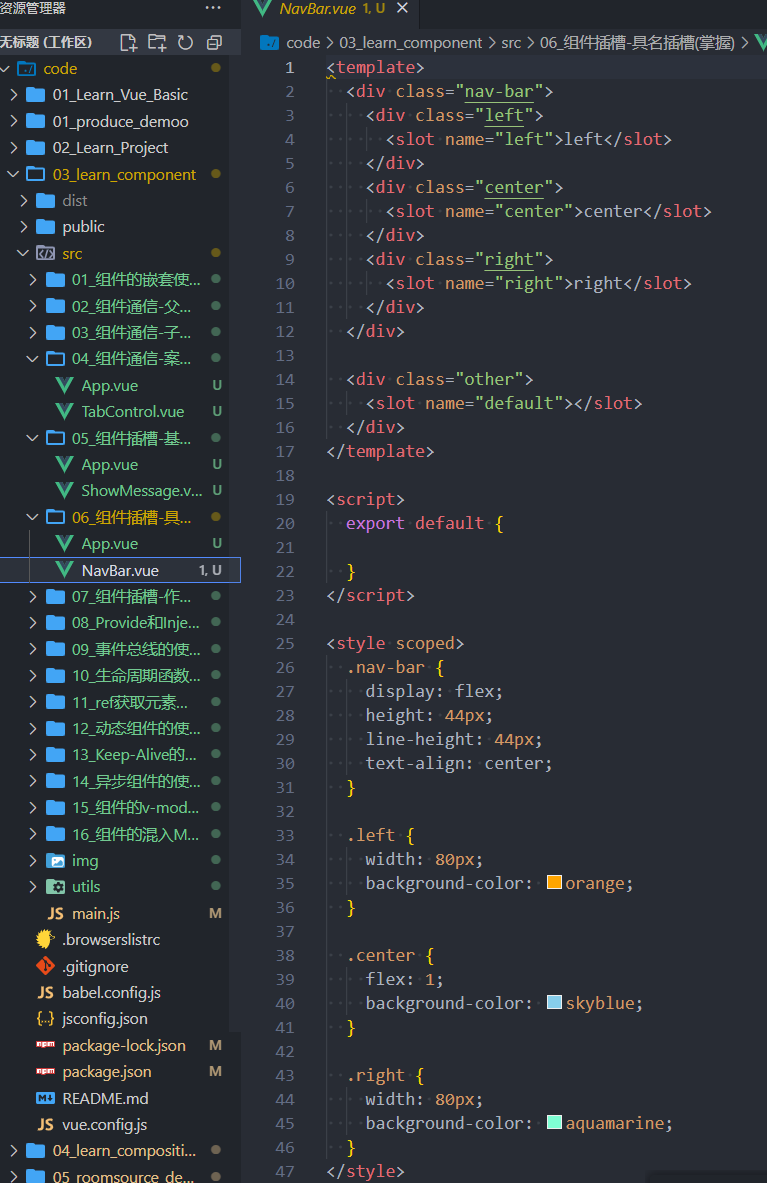This screenshot has width=767, height=1183.
Task: Open the .browserslistrc file
Action: (x=111, y=939)
